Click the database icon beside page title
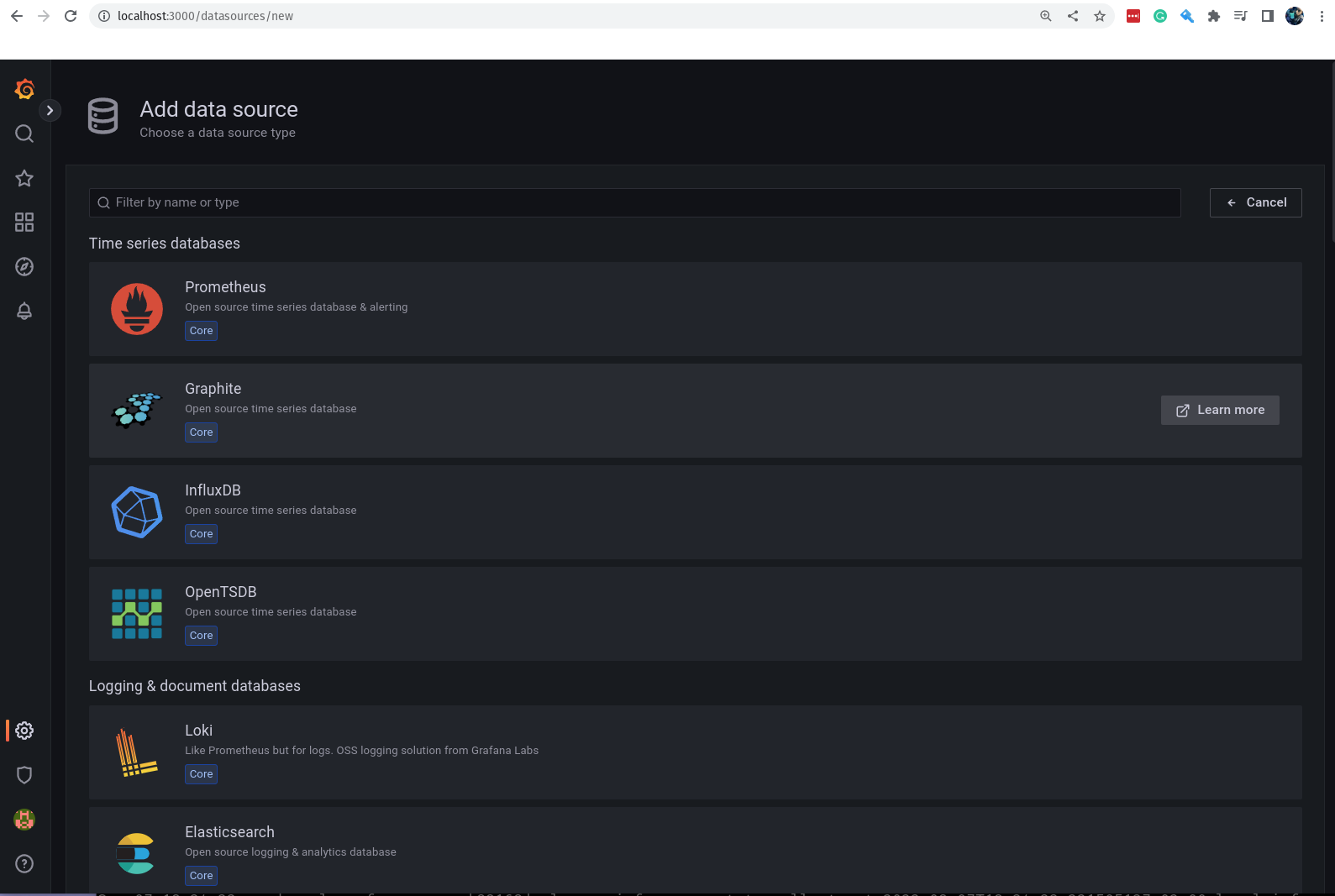The height and width of the screenshot is (896, 1335). point(103,116)
